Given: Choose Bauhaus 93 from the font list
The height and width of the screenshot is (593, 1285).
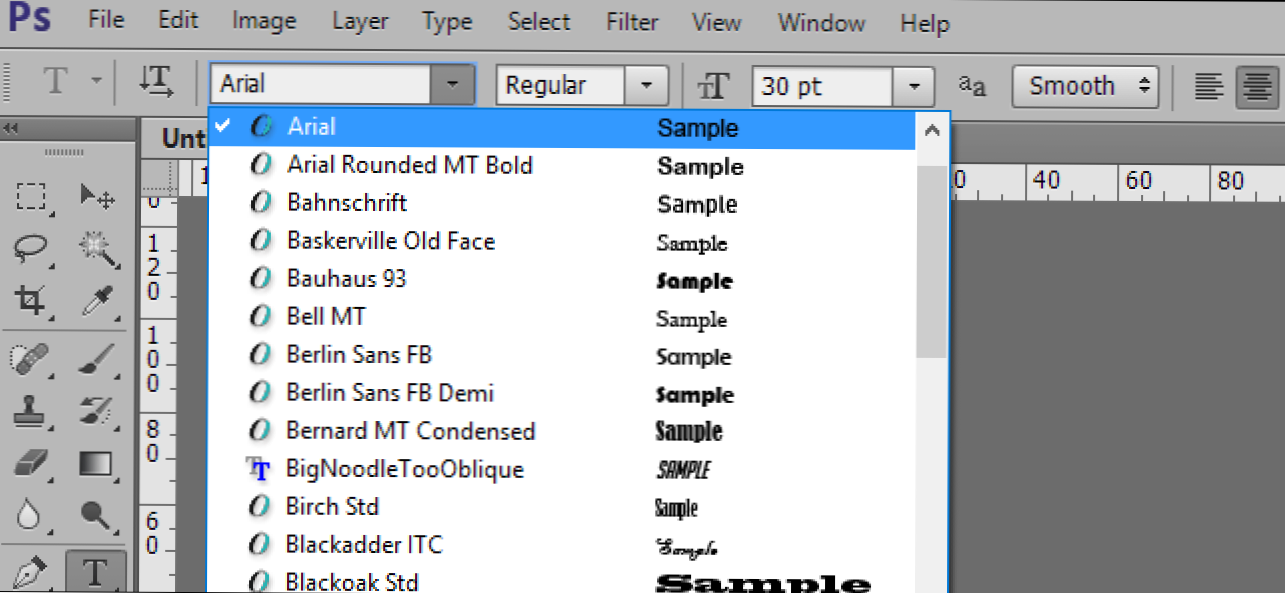Looking at the screenshot, I should click(x=346, y=279).
